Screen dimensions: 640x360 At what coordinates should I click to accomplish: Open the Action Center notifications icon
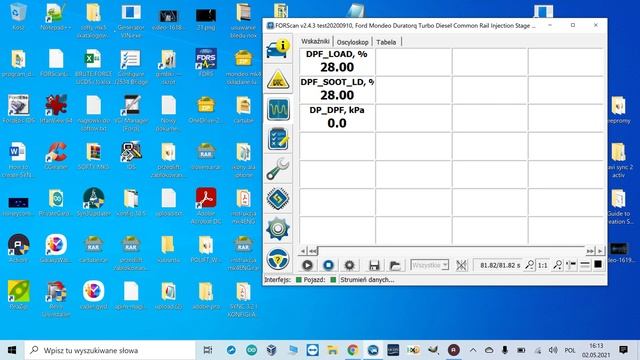[623, 350]
